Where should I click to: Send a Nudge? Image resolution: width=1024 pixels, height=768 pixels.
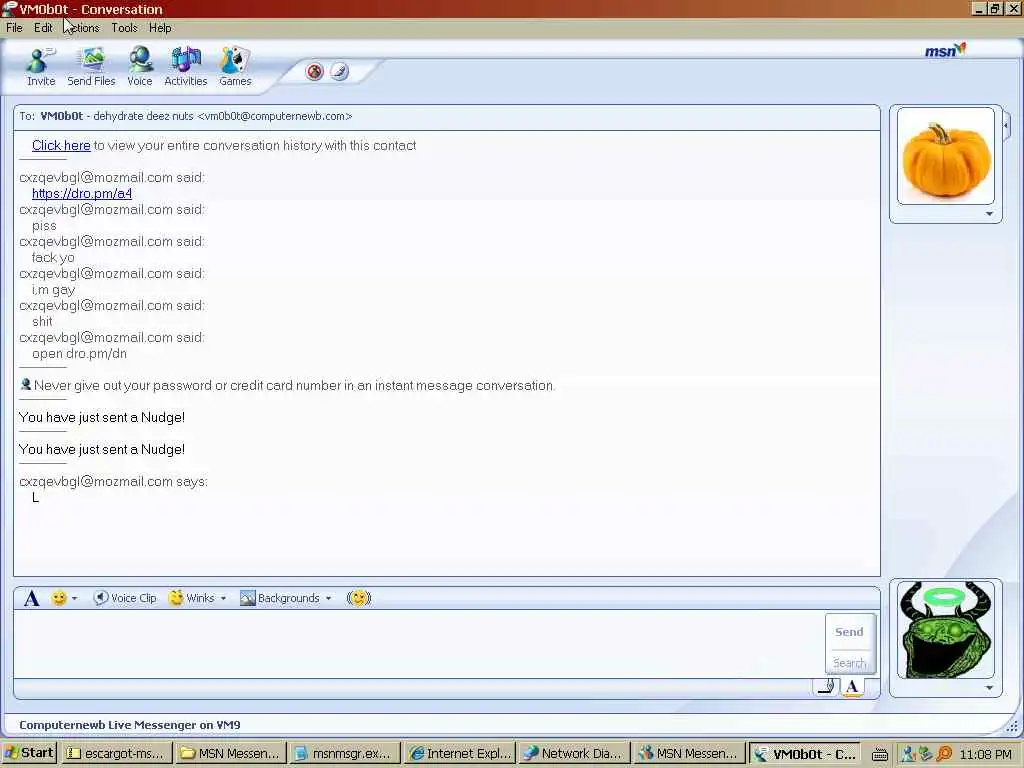pyautogui.click(x=359, y=598)
